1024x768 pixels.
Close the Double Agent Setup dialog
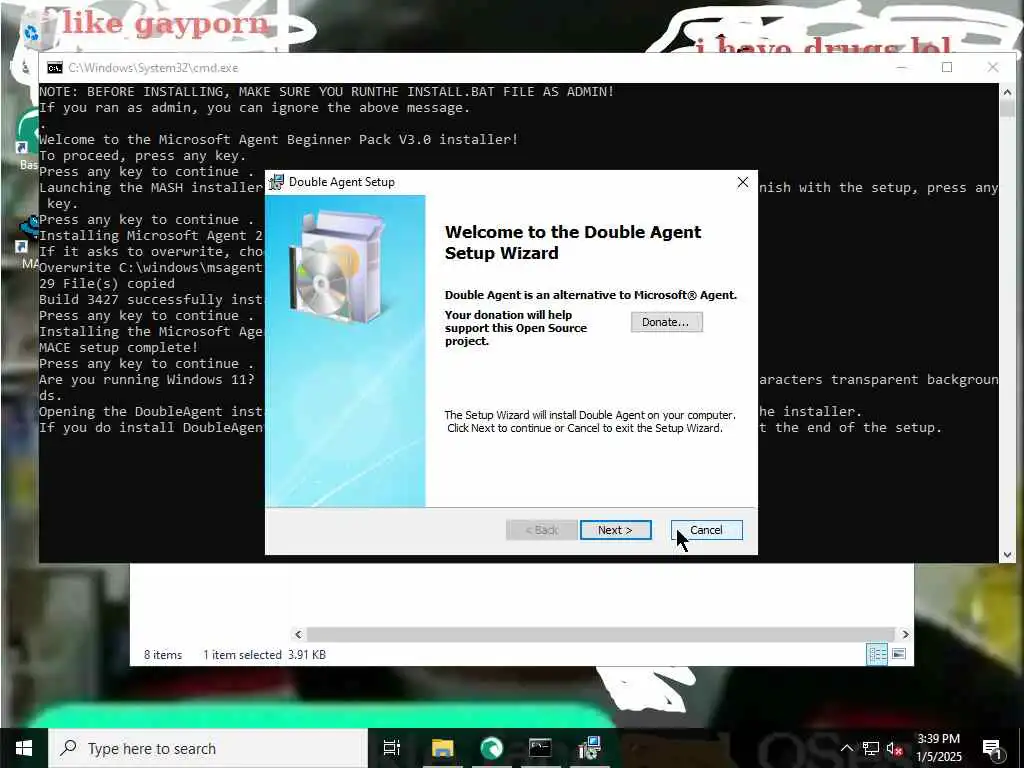(743, 182)
